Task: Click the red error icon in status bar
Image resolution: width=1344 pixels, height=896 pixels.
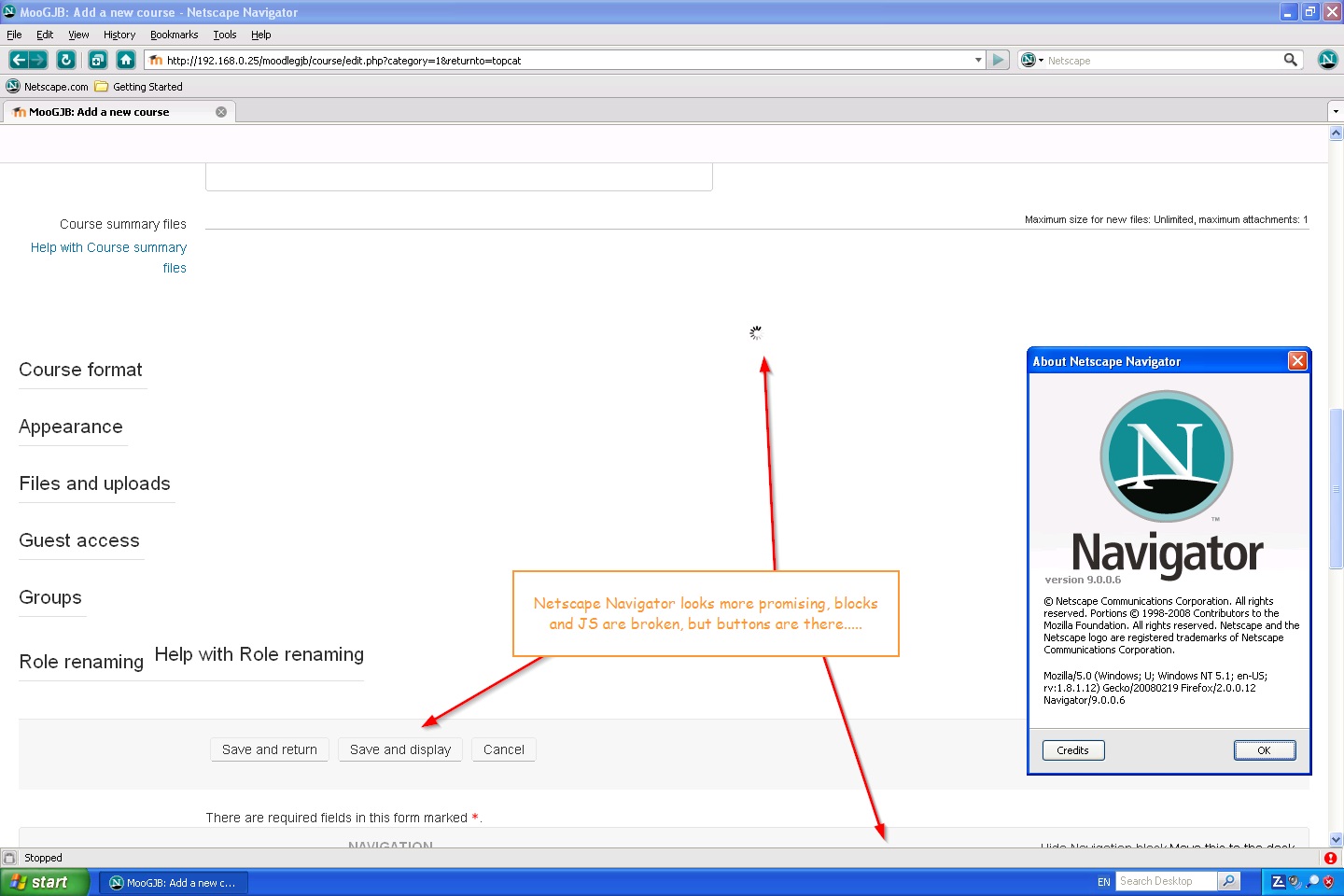Action: (x=1330, y=858)
